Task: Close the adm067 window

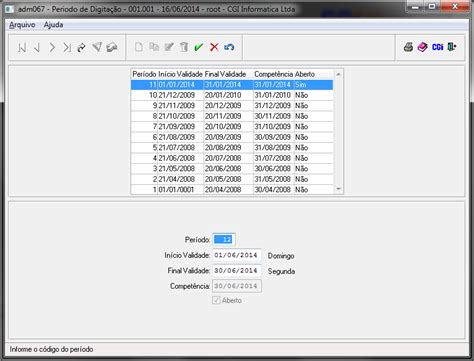Action: tap(454, 6)
